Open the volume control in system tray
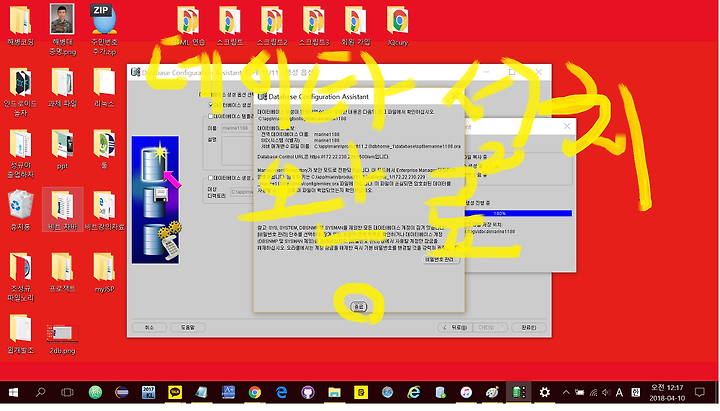The image size is (720, 411). click(606, 393)
